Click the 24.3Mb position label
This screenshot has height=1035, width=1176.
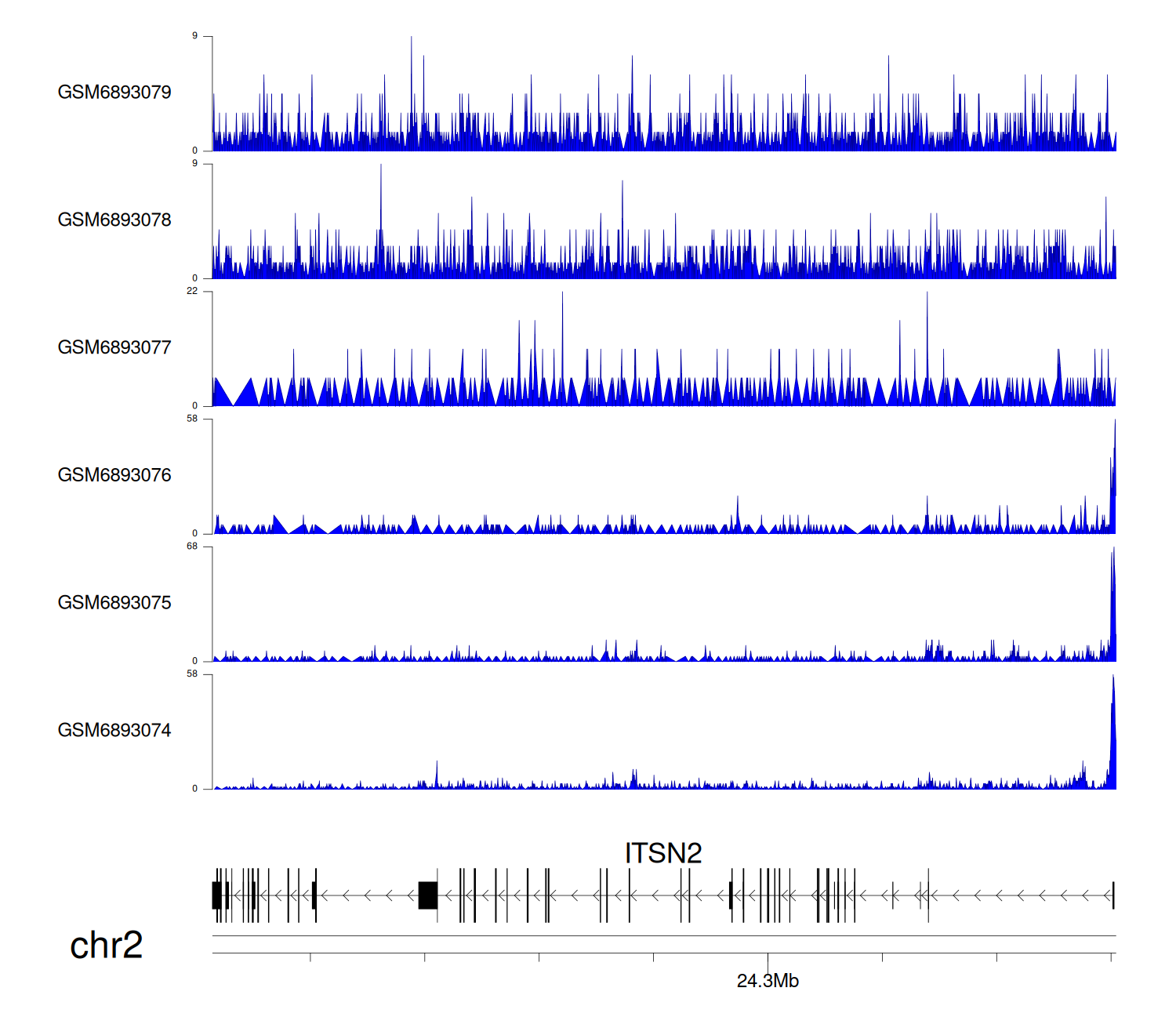tap(768, 981)
